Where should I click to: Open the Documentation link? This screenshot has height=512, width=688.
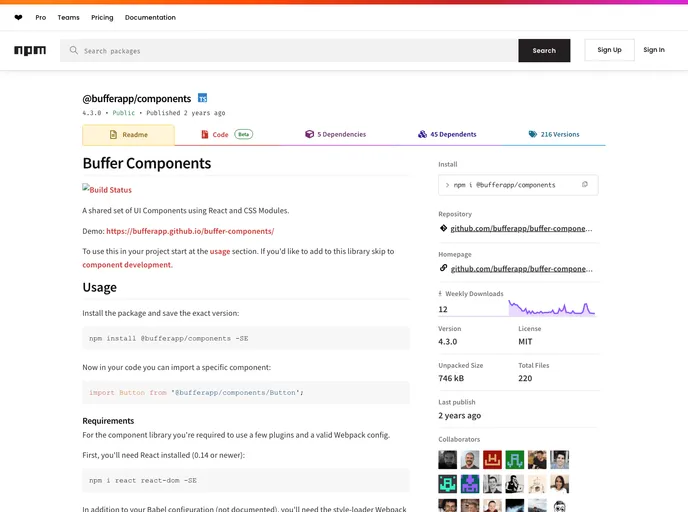coord(150,18)
